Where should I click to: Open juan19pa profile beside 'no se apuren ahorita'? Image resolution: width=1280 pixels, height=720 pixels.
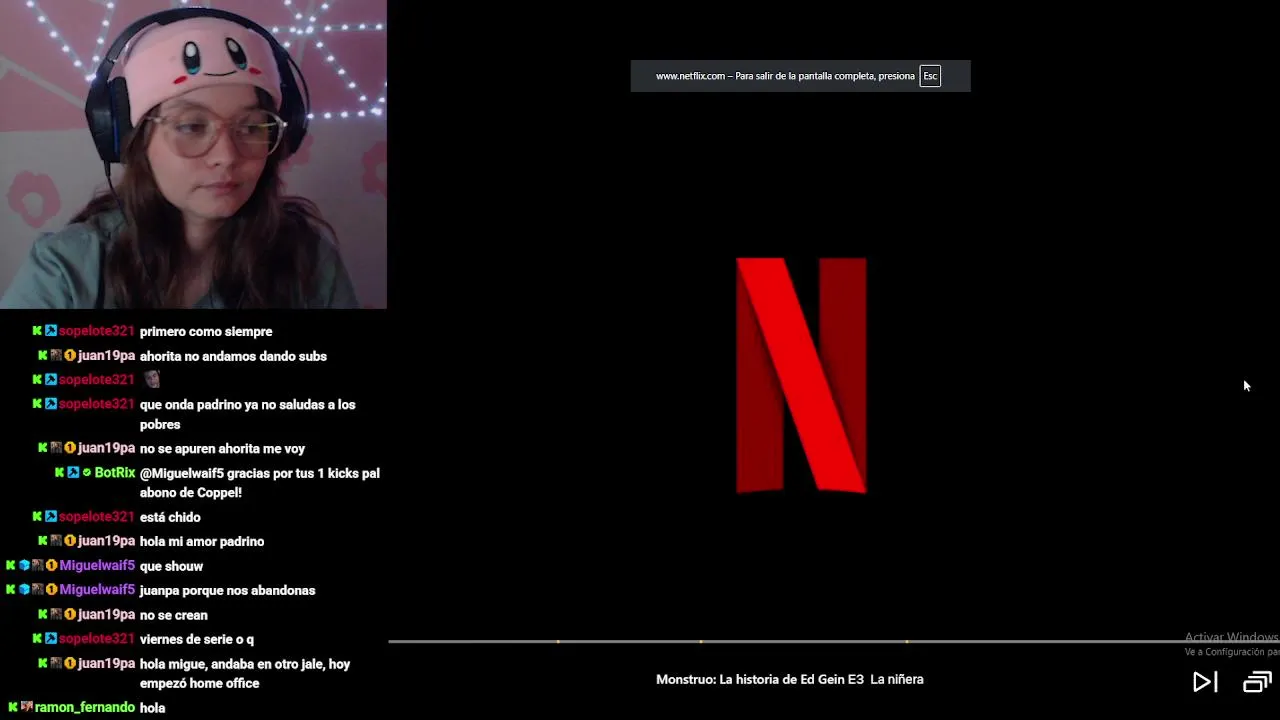[x=106, y=448]
